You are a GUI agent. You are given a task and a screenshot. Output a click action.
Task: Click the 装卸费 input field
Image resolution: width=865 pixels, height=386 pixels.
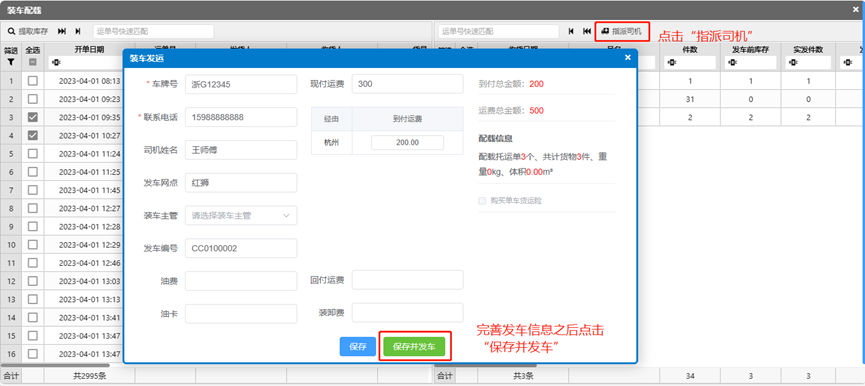[x=408, y=313]
